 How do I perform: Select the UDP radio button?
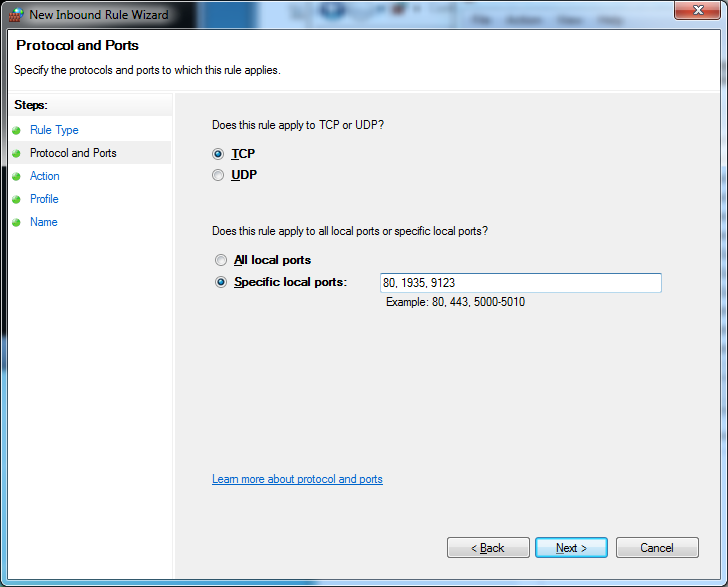click(218, 175)
